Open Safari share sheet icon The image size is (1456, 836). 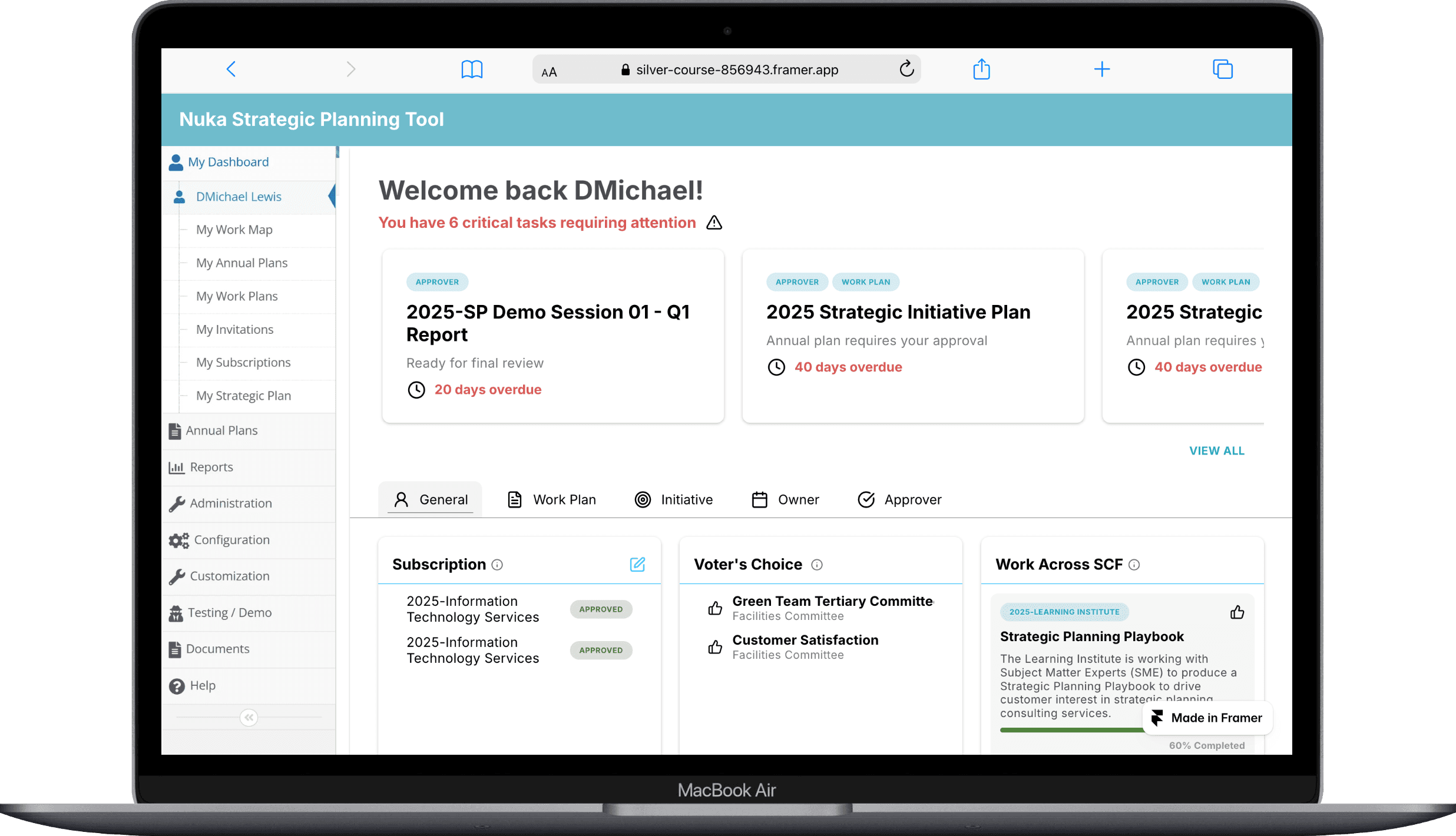pyautogui.click(x=981, y=69)
